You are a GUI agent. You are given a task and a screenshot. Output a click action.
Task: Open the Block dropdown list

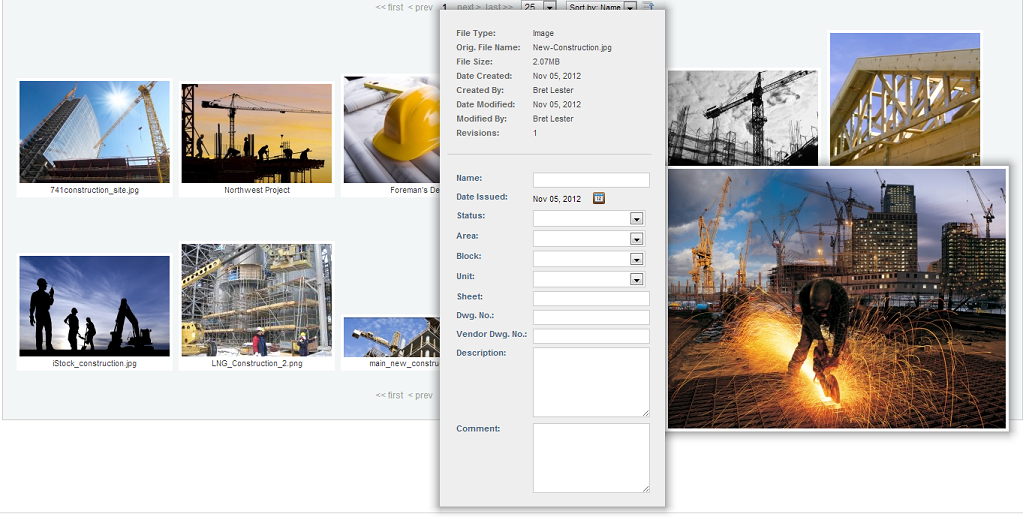pyautogui.click(x=636, y=258)
